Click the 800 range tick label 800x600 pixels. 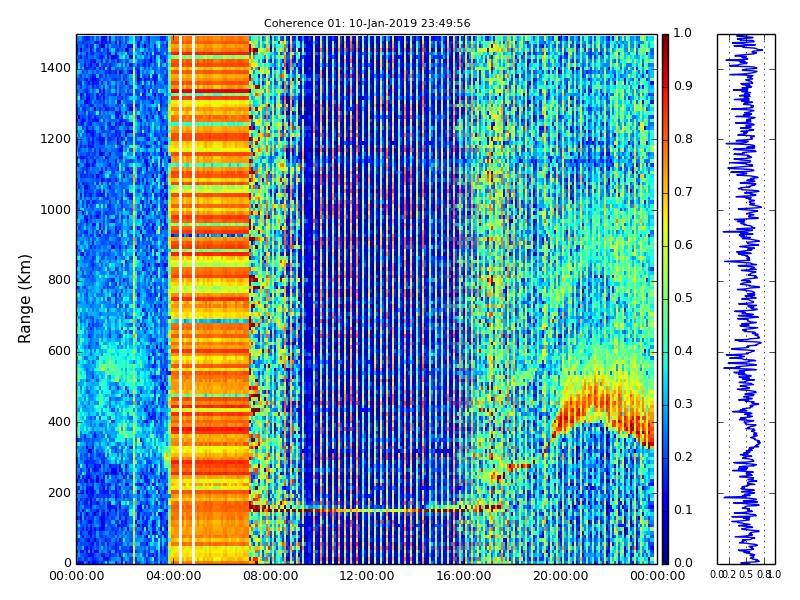click(60, 281)
